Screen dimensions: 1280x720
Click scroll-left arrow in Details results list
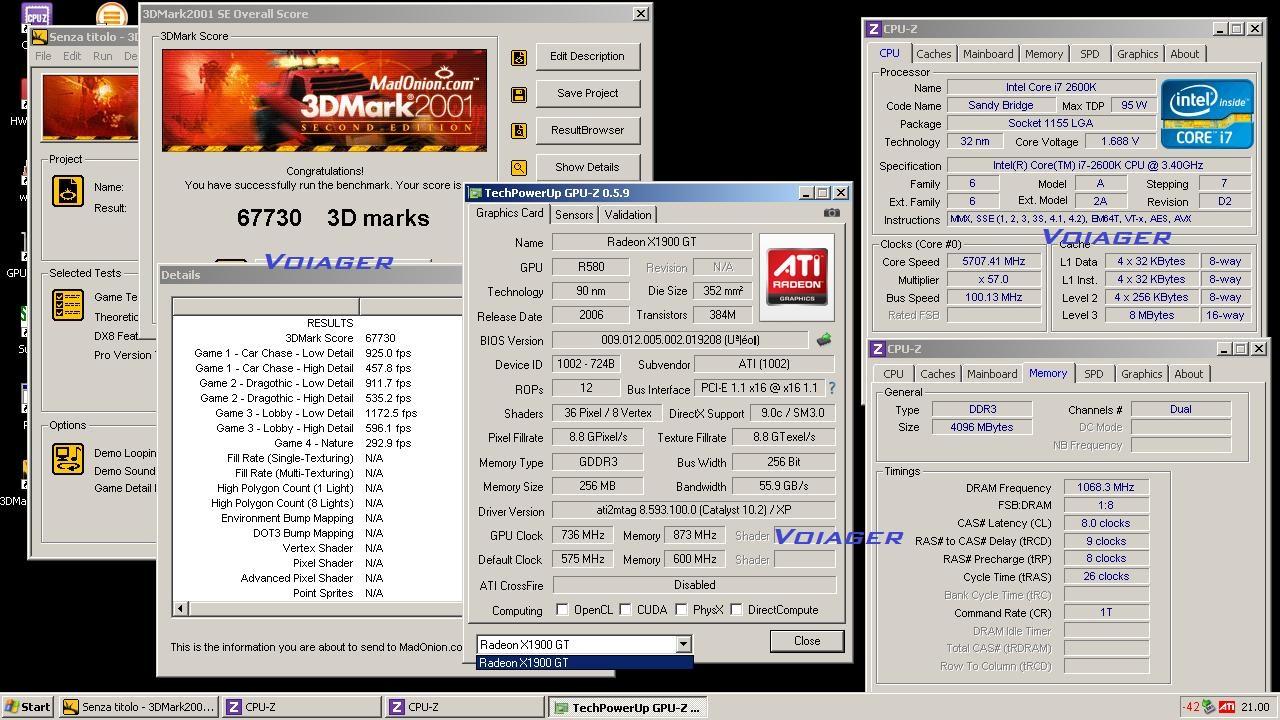coord(180,608)
